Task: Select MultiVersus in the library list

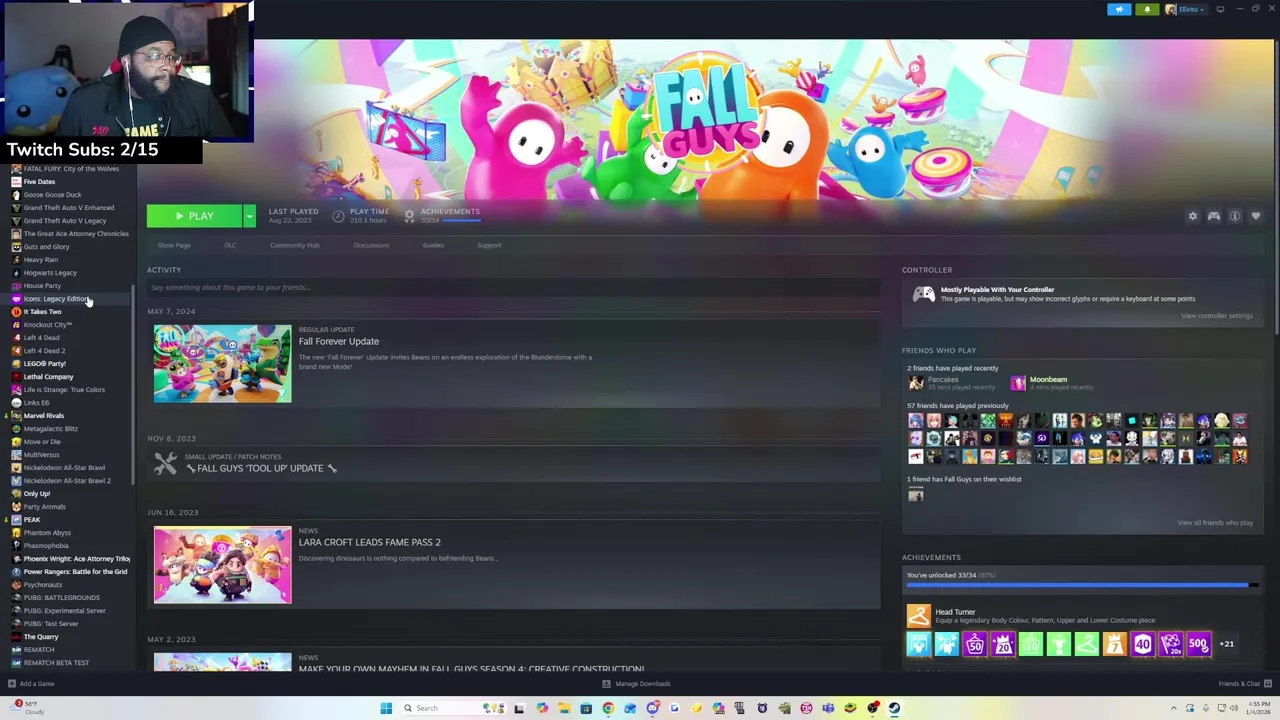Action: (x=41, y=455)
